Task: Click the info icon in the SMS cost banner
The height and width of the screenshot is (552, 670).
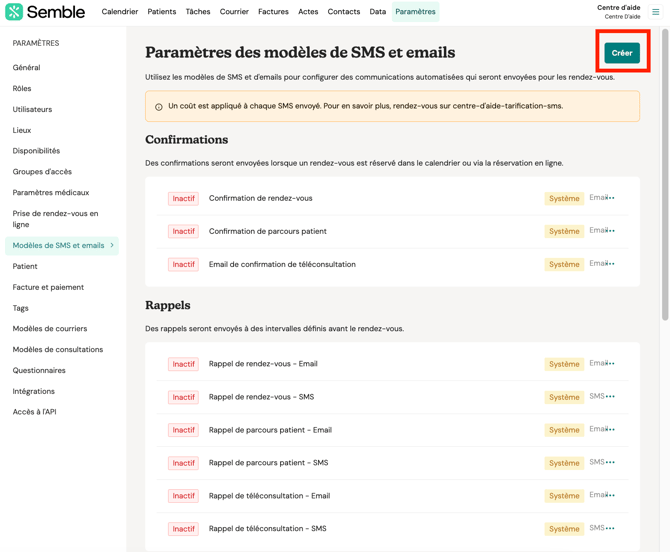Action: pyautogui.click(x=159, y=106)
